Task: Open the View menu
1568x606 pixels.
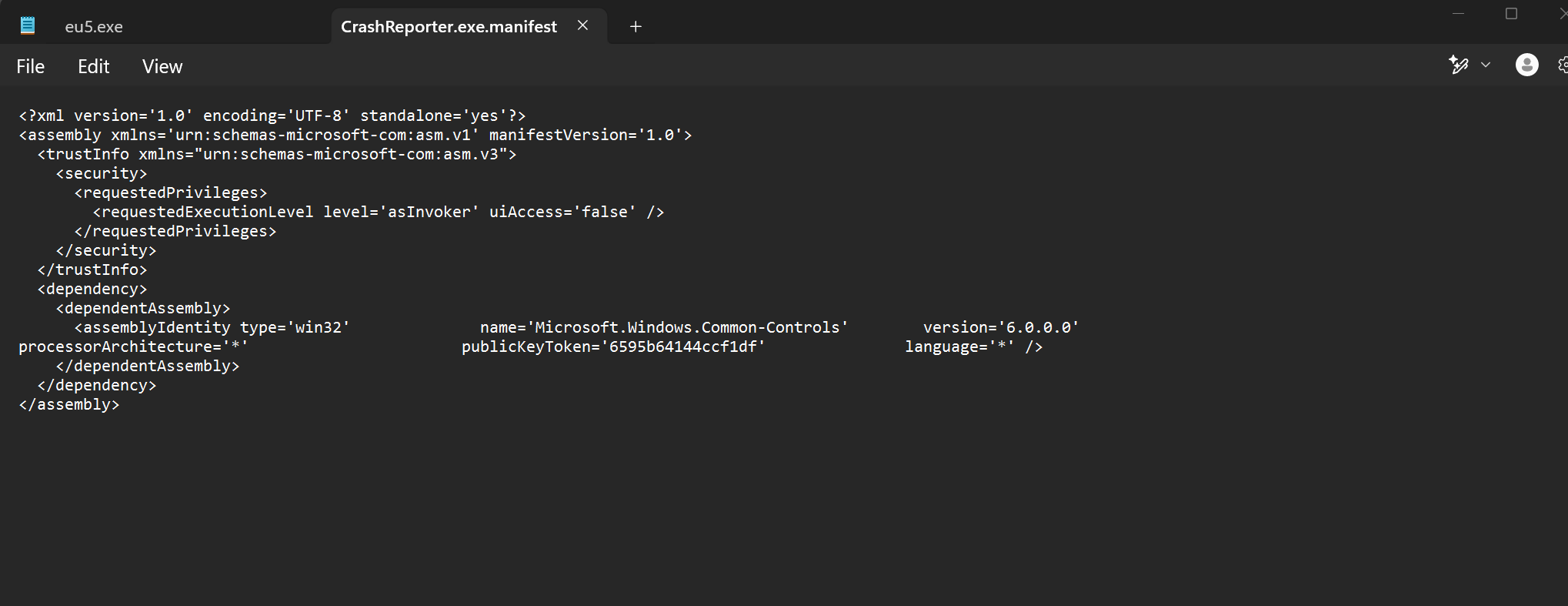Action: point(162,66)
